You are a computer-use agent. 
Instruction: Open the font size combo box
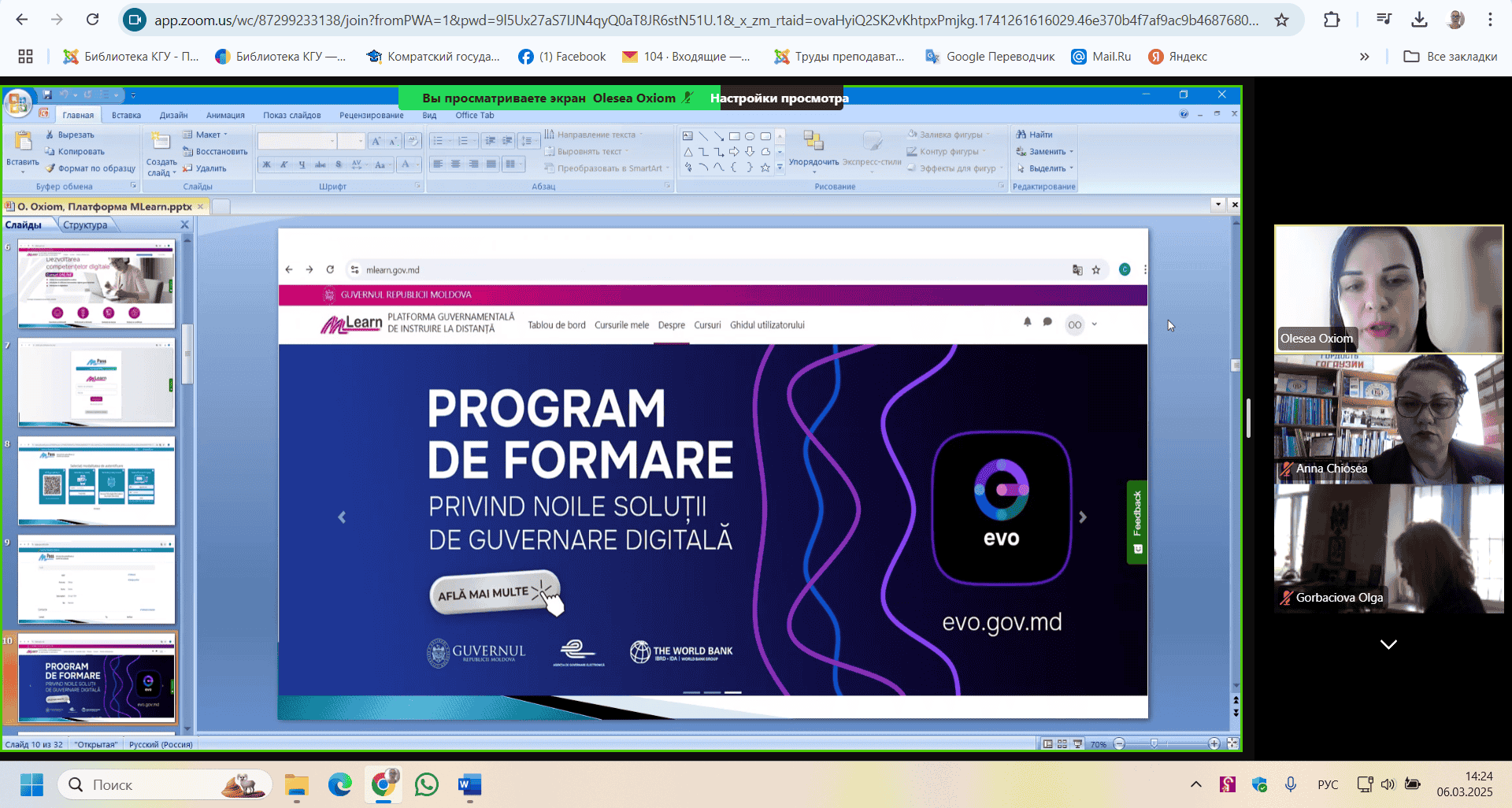[x=351, y=141]
